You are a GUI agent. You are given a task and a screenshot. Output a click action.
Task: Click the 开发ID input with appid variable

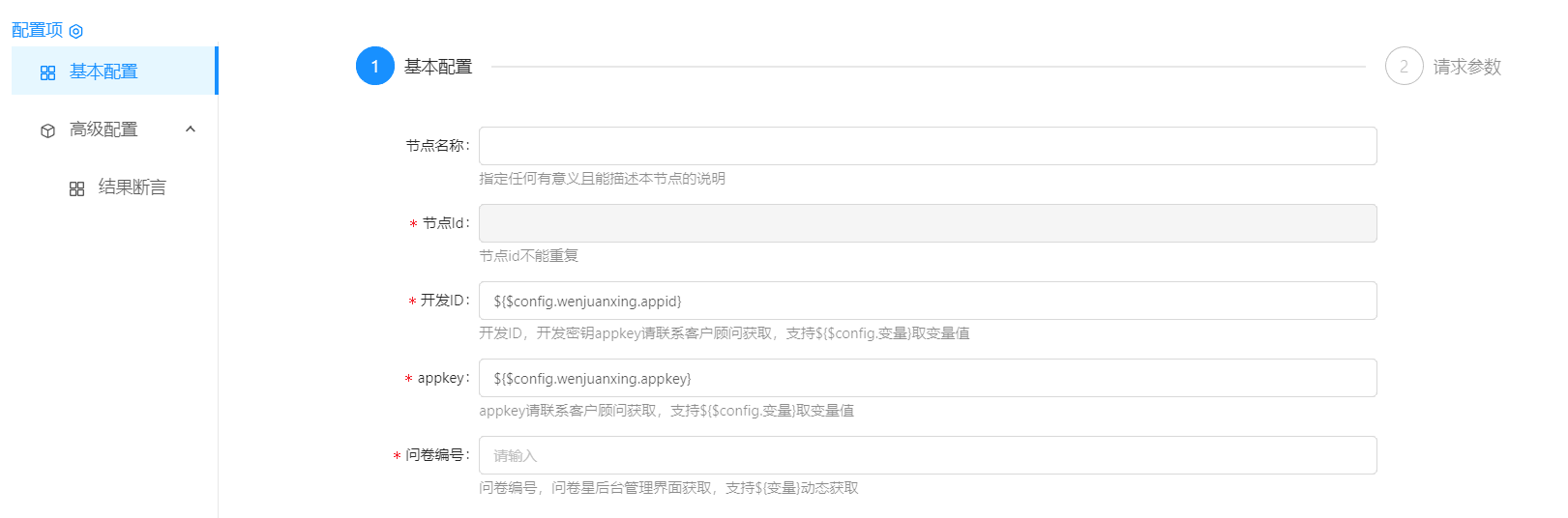[927, 301]
